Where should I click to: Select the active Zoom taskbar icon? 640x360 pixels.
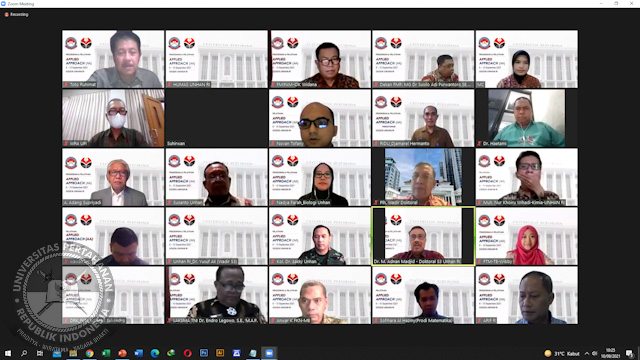click(269, 353)
